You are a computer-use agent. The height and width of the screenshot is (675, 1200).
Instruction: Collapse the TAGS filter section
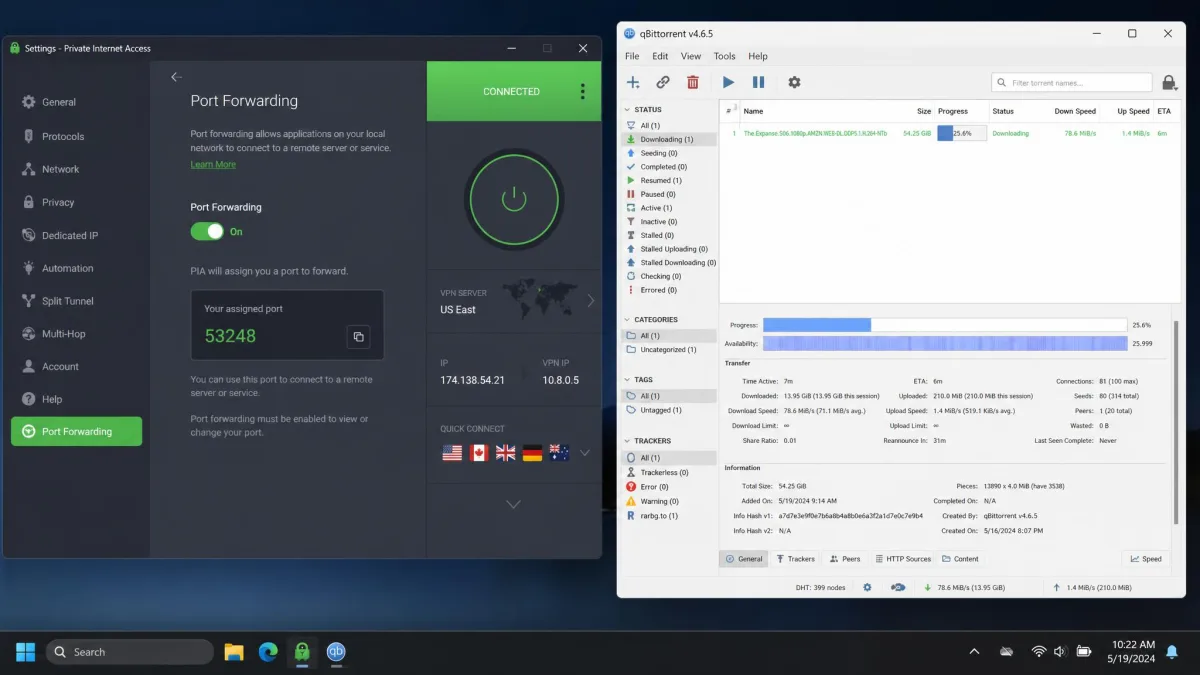[627, 380]
